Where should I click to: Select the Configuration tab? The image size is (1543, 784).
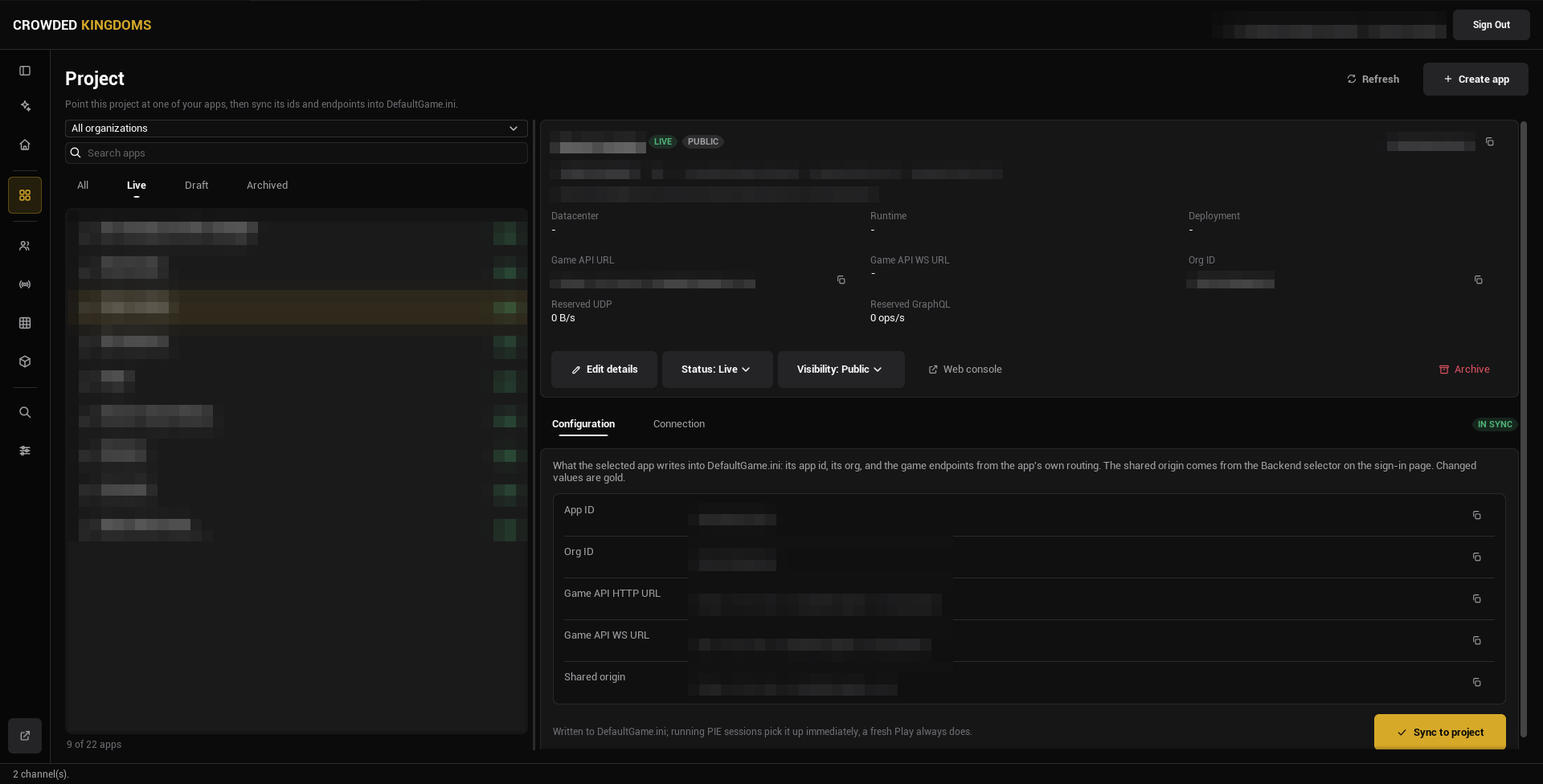[x=583, y=424]
